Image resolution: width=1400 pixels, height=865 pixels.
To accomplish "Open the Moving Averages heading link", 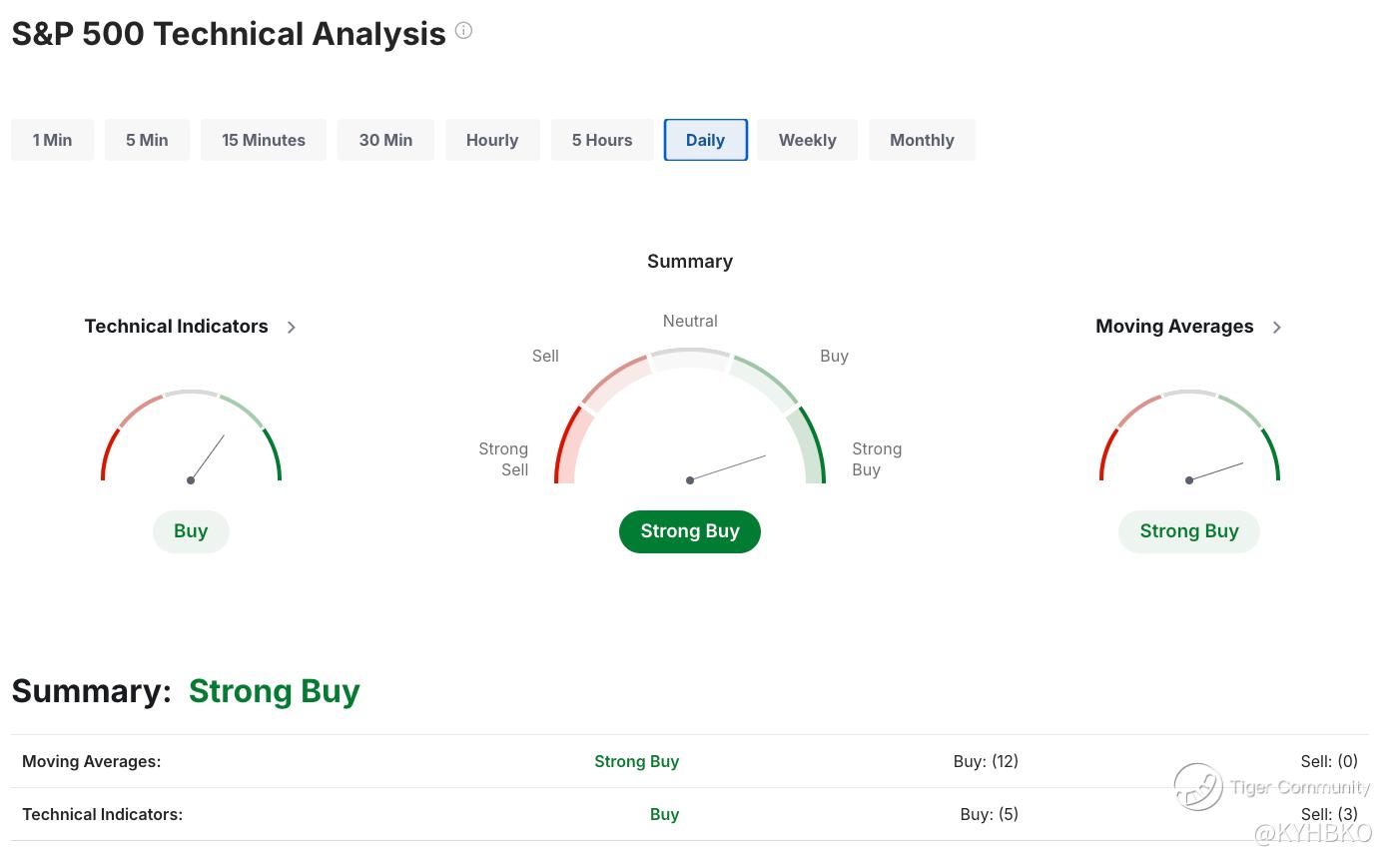I will coord(1174,327).
